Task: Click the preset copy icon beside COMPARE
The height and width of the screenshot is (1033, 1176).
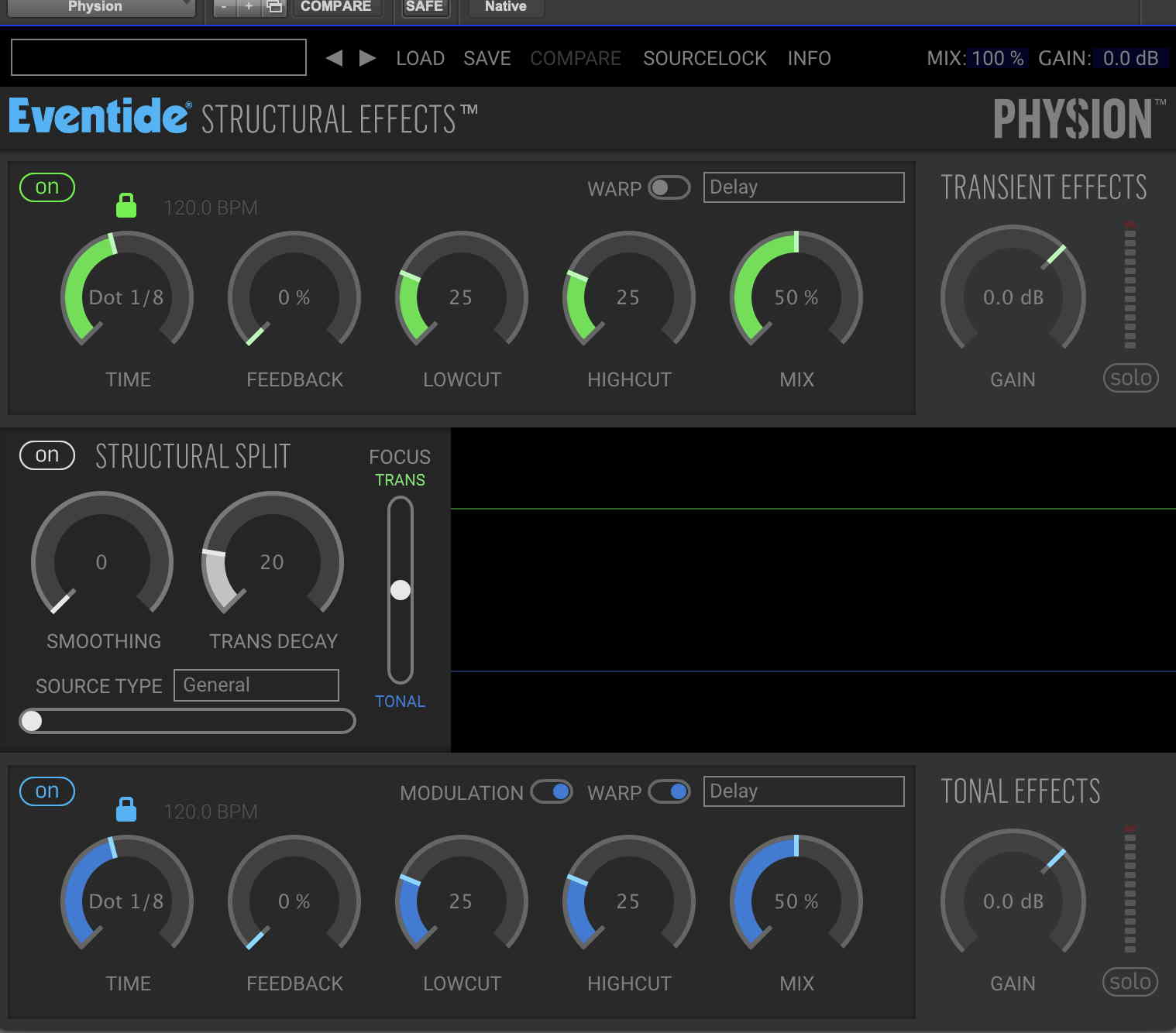Action: point(274,6)
